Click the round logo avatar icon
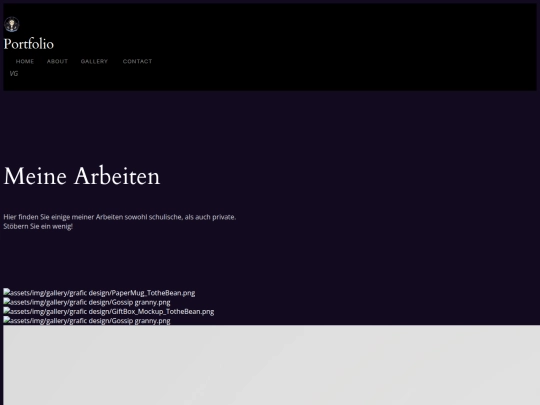Image resolution: width=540 pixels, height=405 pixels. pyautogui.click(x=12, y=24)
